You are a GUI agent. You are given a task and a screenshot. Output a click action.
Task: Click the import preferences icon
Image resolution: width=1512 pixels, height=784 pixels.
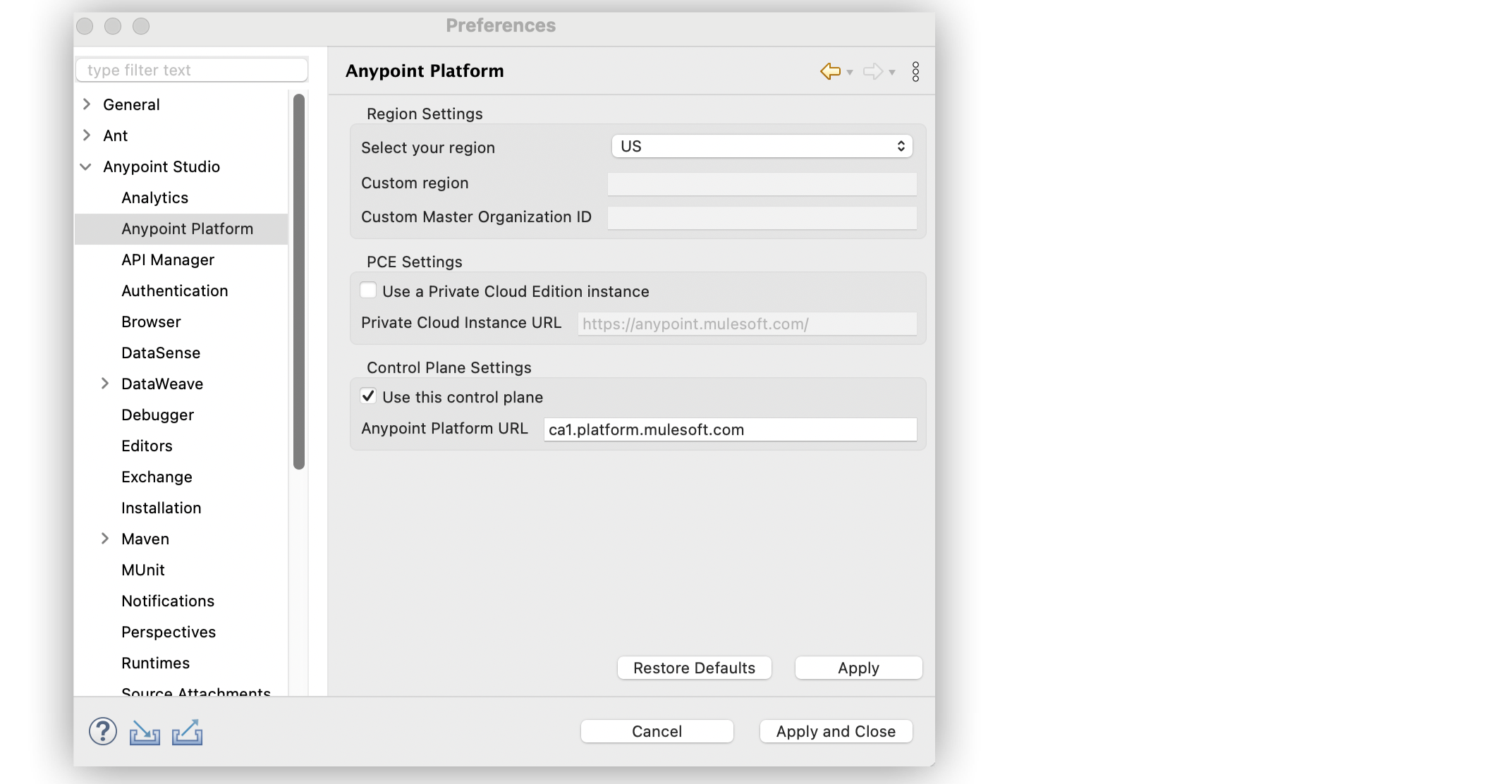click(x=145, y=733)
